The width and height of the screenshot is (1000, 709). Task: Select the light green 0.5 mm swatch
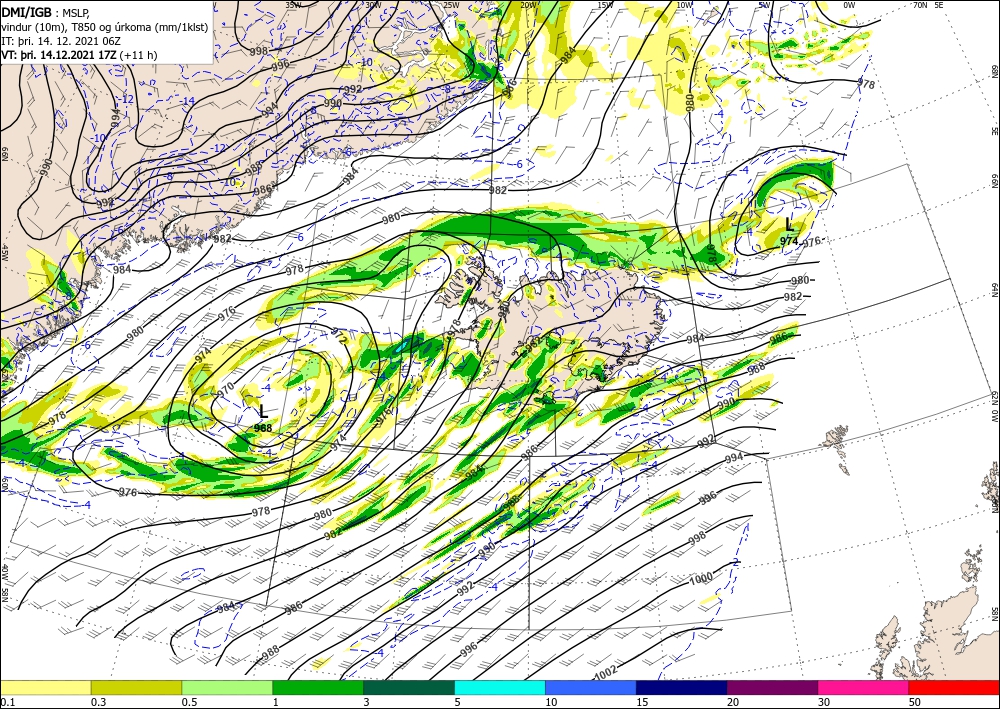(227, 687)
